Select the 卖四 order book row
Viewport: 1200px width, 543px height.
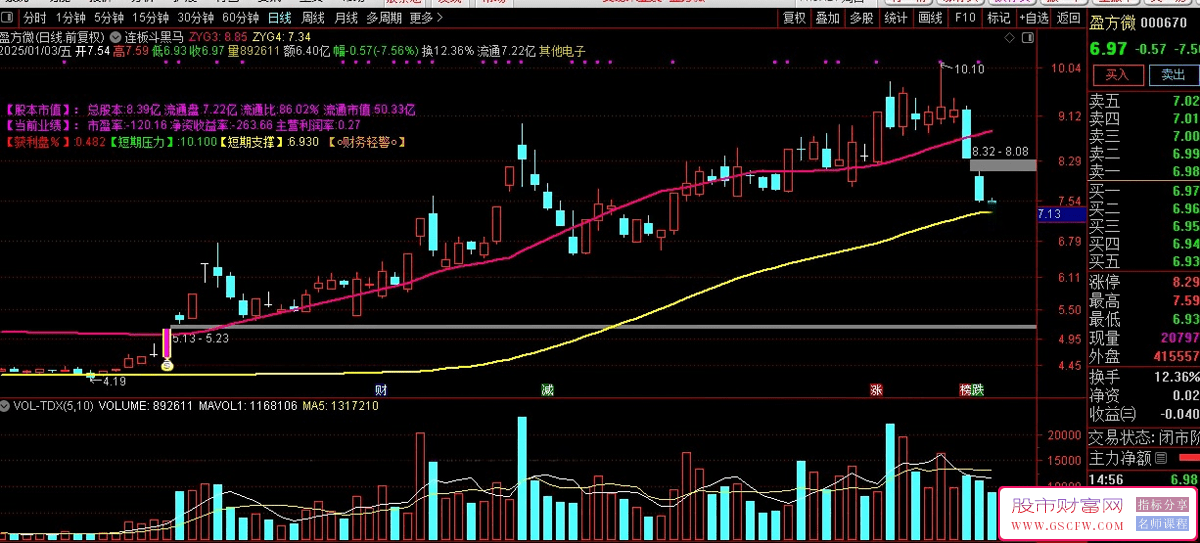point(1144,119)
